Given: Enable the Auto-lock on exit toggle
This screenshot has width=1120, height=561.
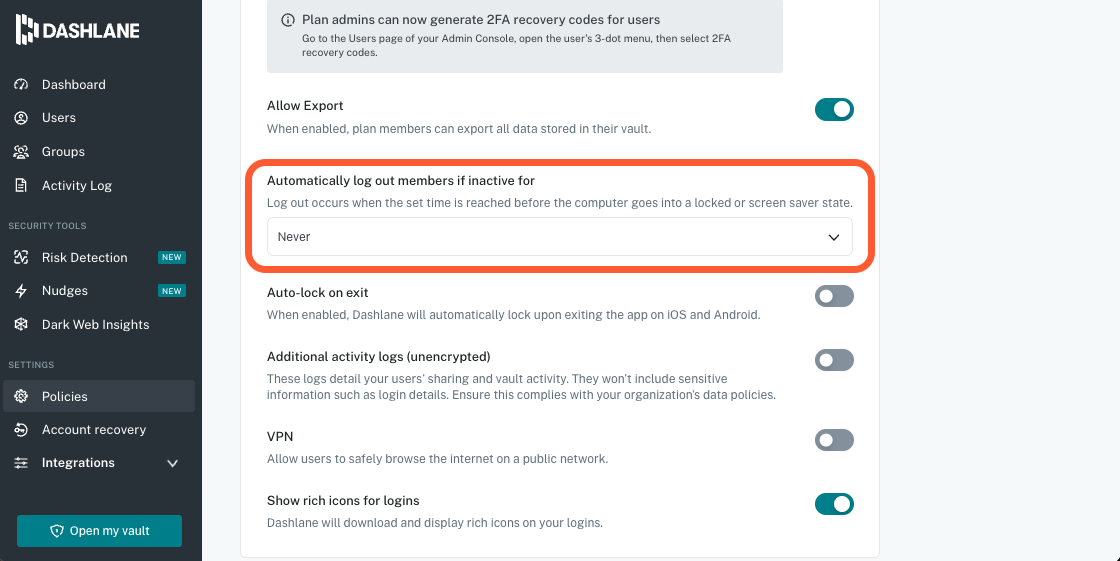Looking at the screenshot, I should tap(834, 296).
